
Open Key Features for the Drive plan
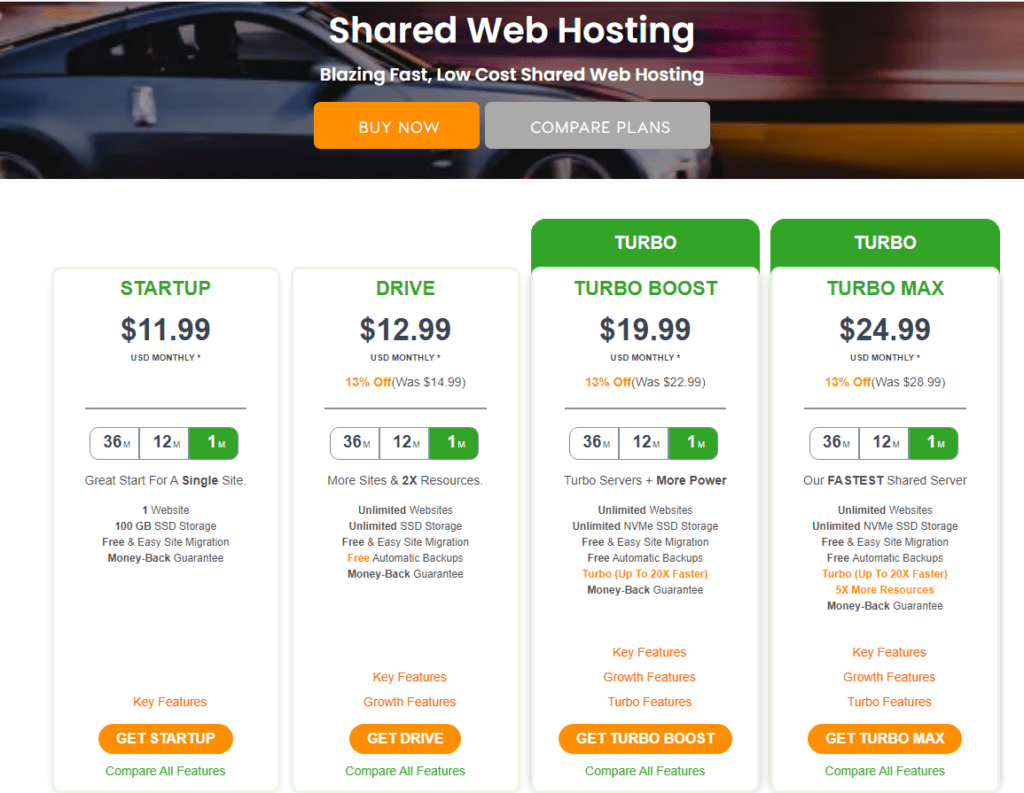click(x=409, y=676)
